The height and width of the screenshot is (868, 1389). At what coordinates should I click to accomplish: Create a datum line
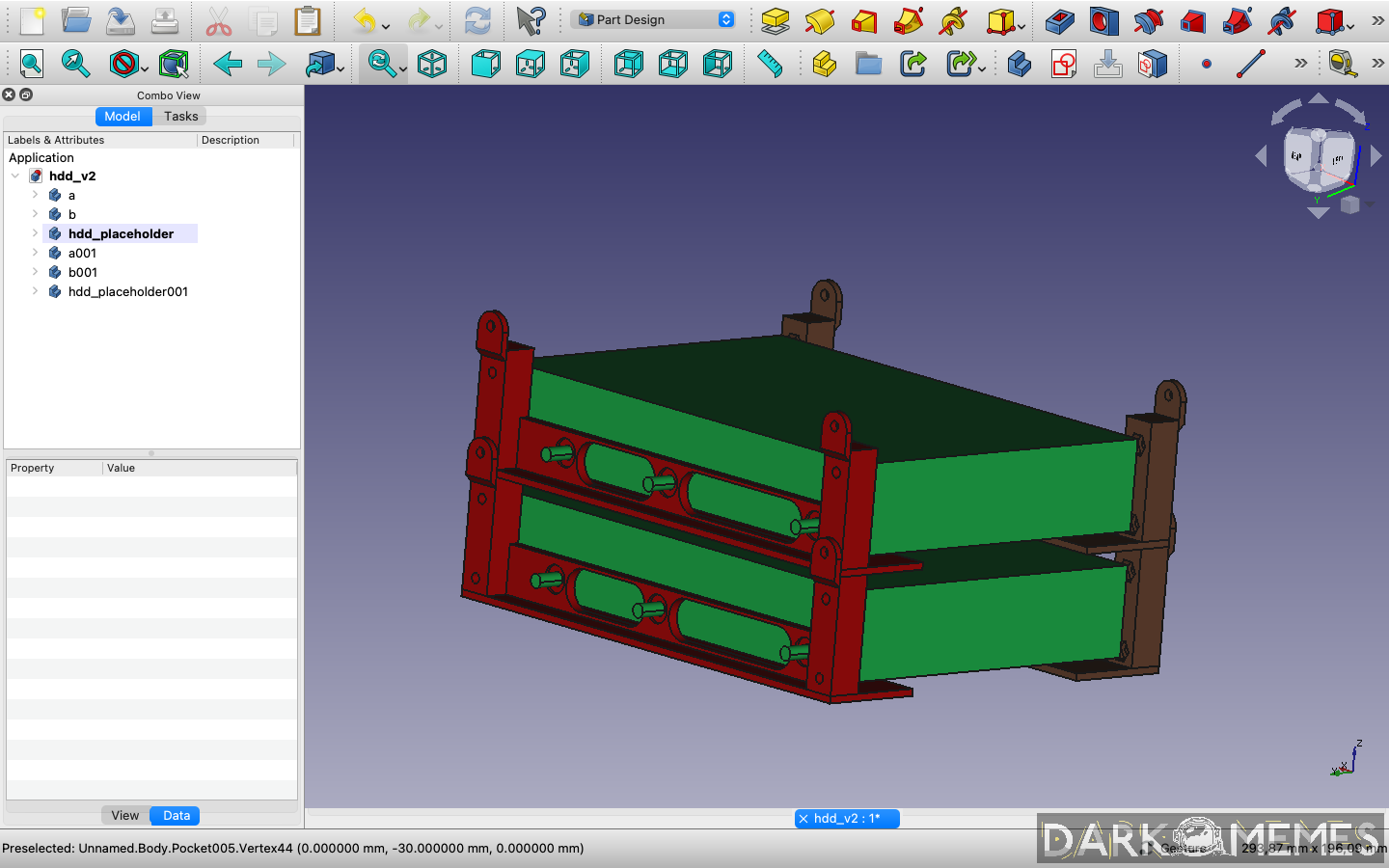point(1251,65)
